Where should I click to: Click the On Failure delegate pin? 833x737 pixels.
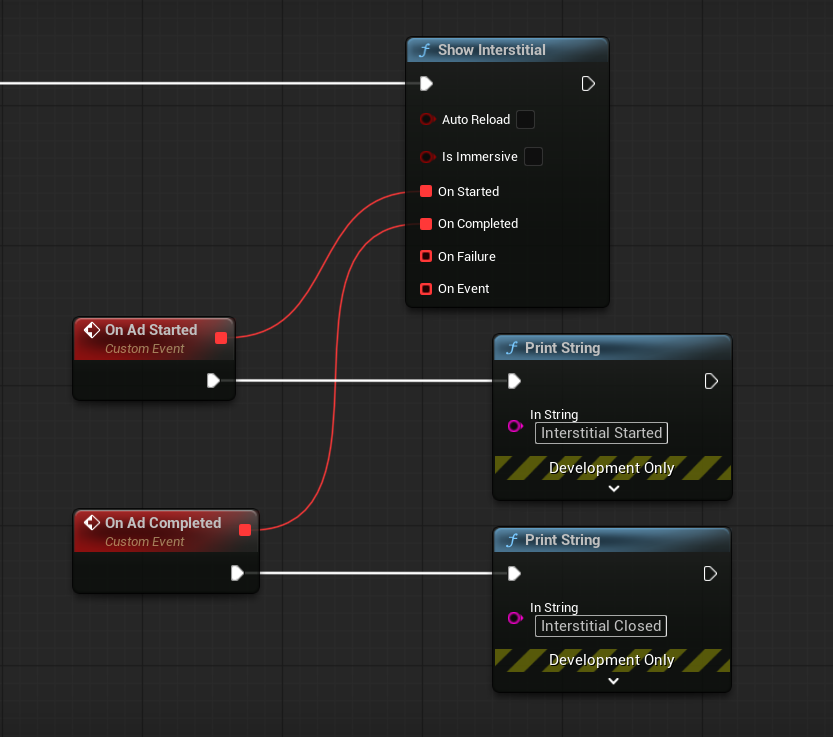click(426, 257)
